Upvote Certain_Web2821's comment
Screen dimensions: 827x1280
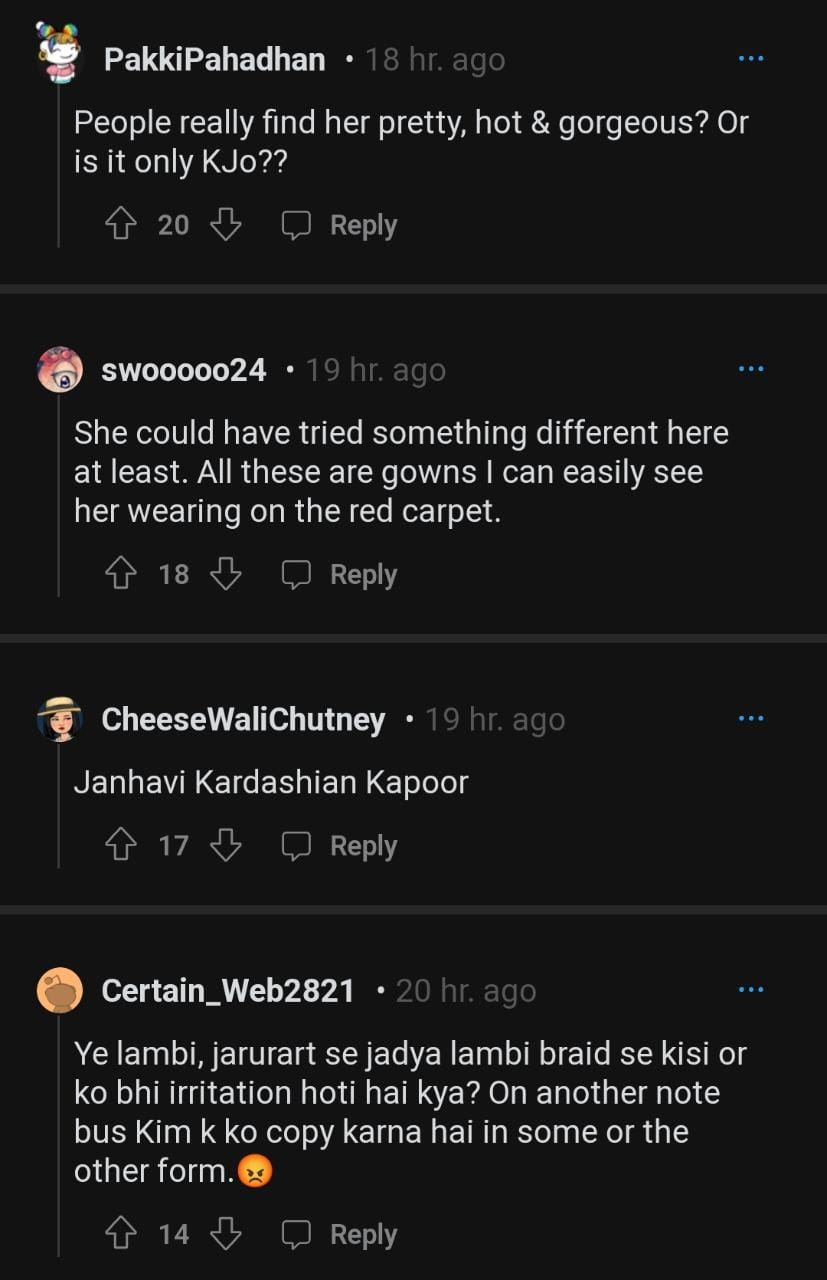click(121, 1235)
